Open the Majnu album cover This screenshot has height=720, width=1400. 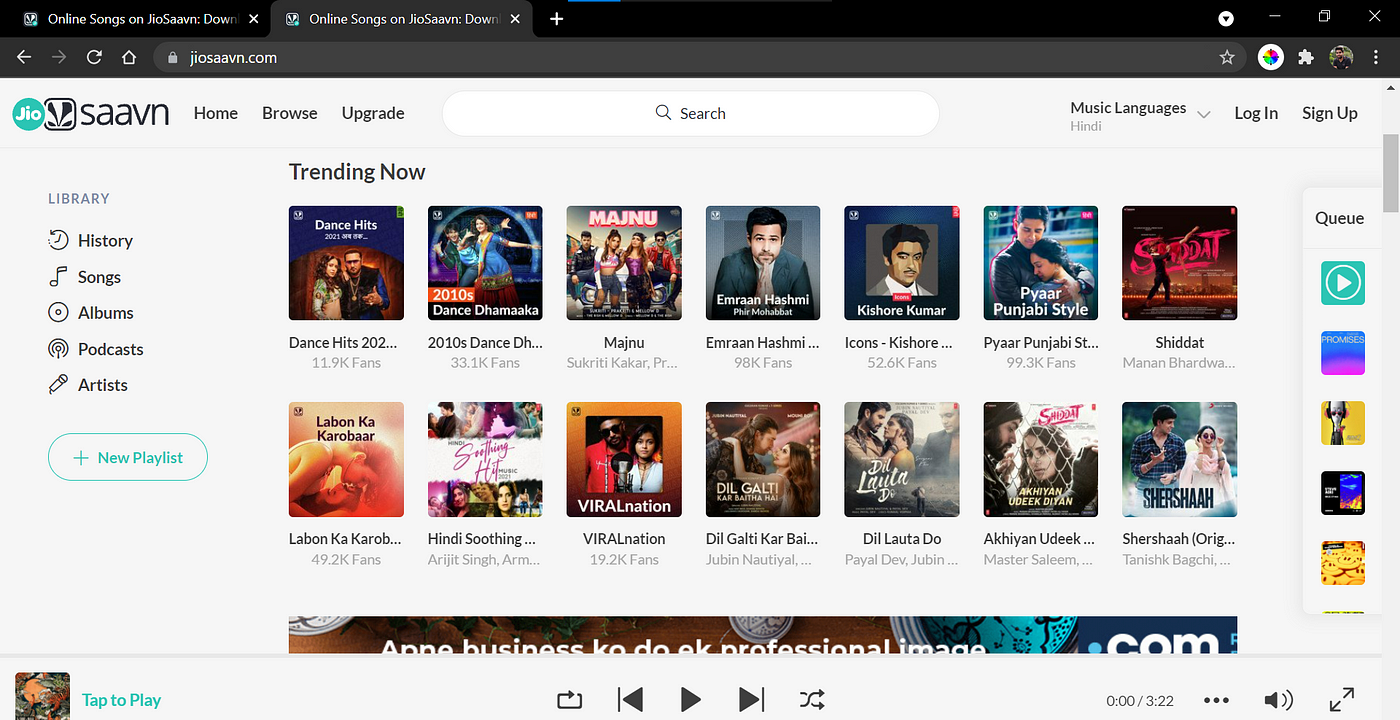click(624, 263)
